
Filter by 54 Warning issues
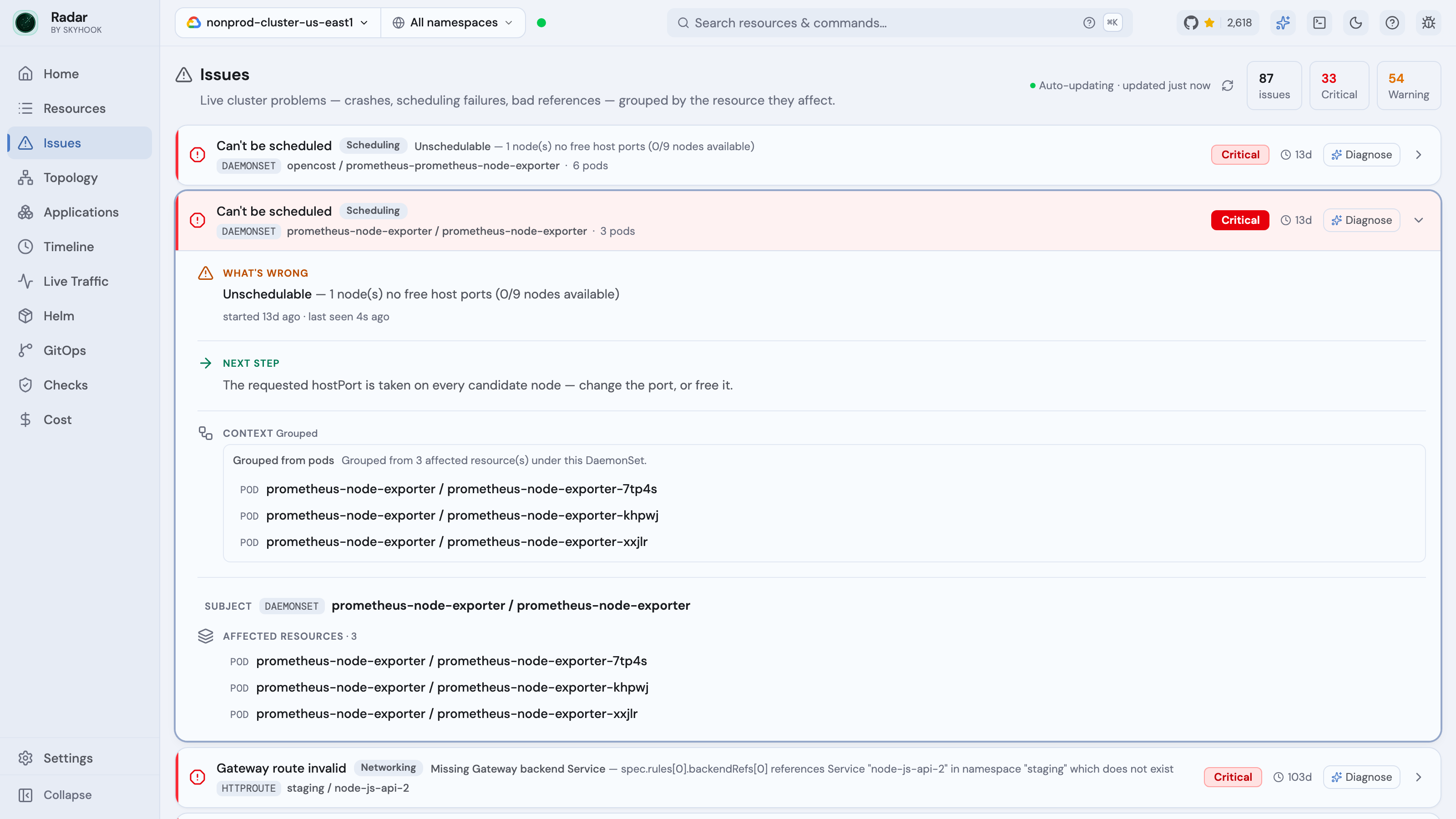1409,86
